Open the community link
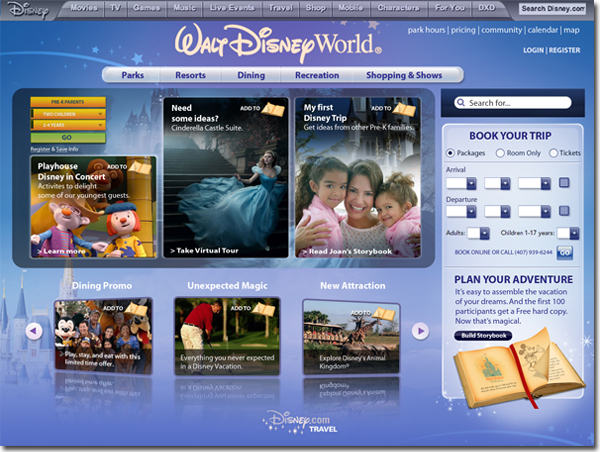Screen dimensions: 600x452 coord(501,30)
